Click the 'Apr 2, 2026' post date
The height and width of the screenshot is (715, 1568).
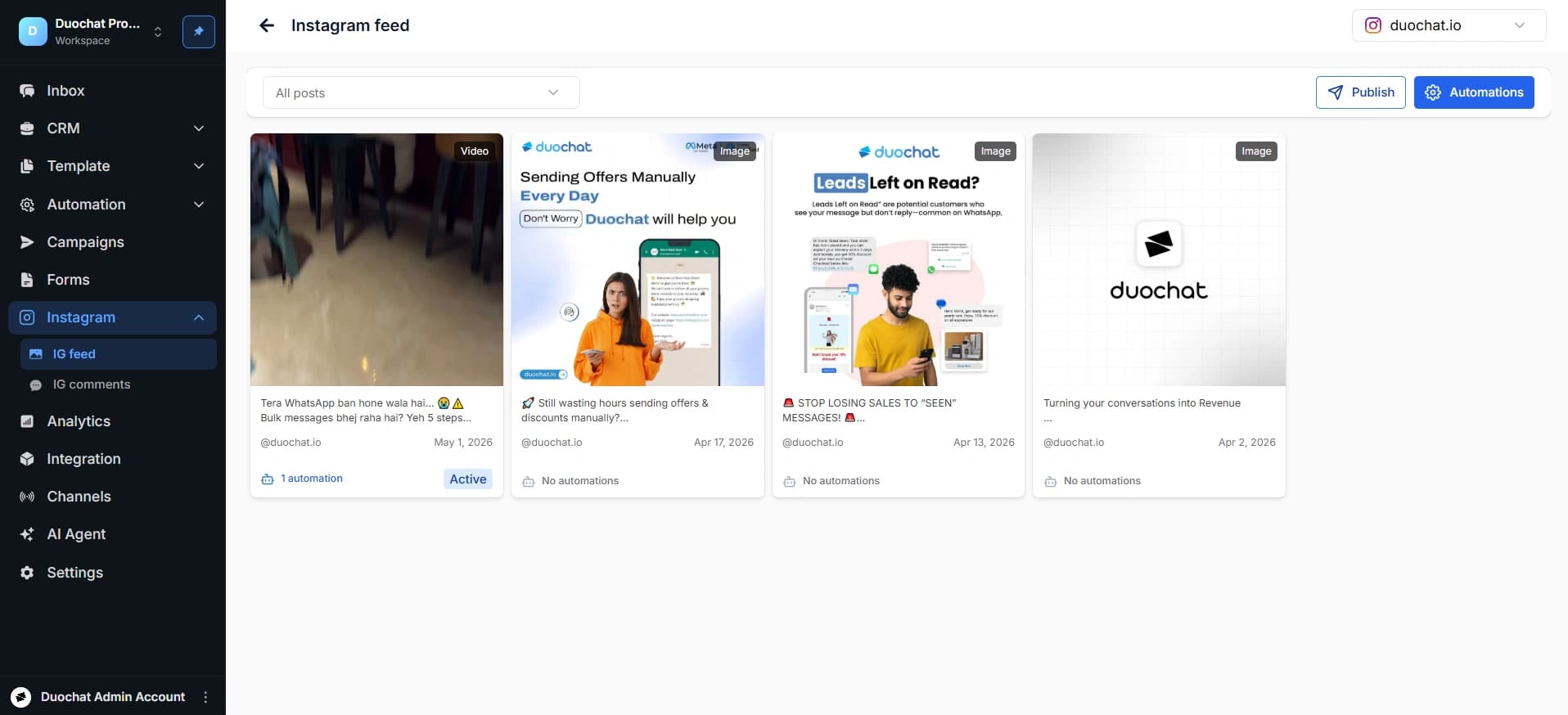point(1246,443)
